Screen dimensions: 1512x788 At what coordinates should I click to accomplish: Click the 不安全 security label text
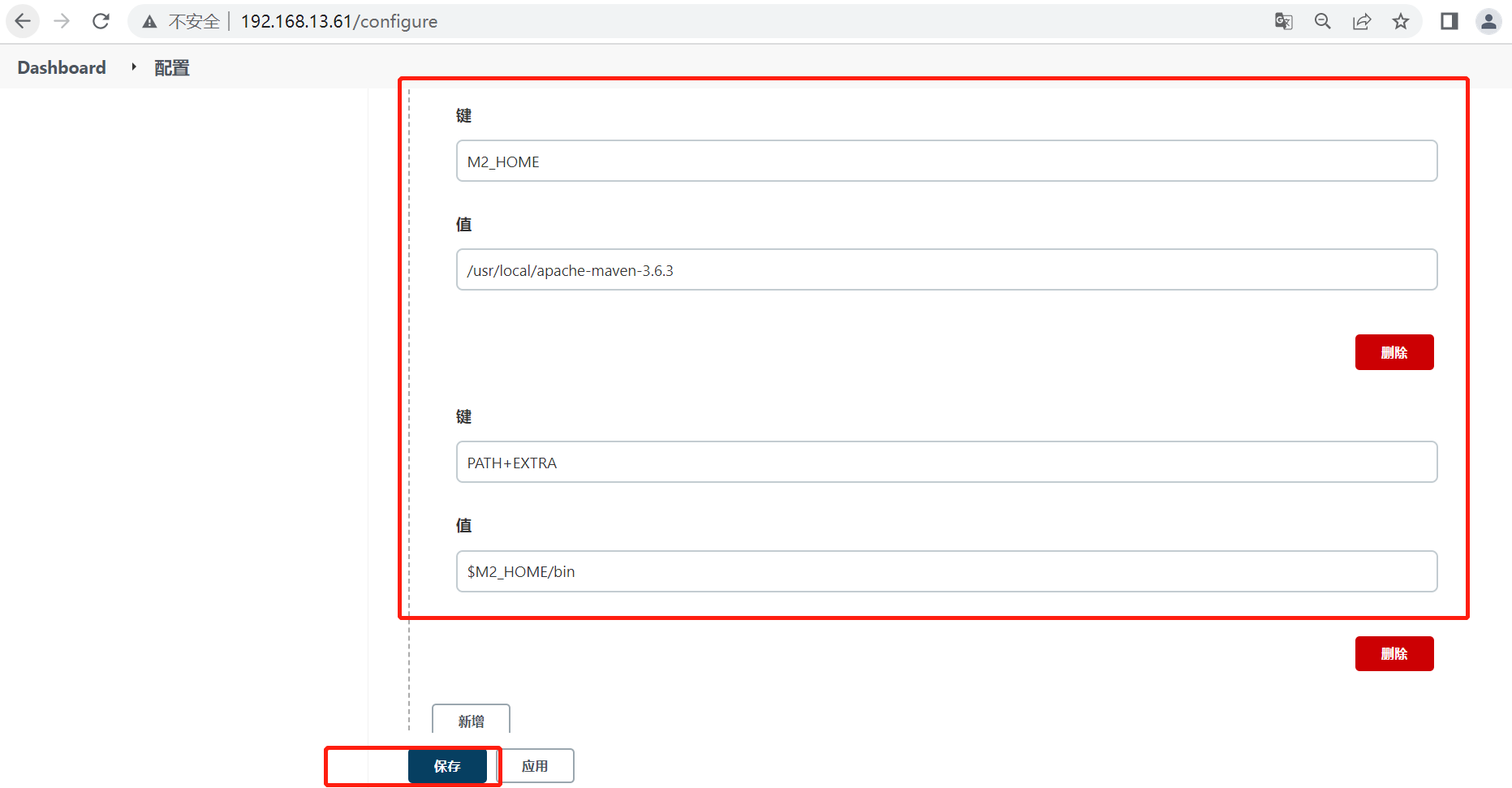click(x=194, y=22)
